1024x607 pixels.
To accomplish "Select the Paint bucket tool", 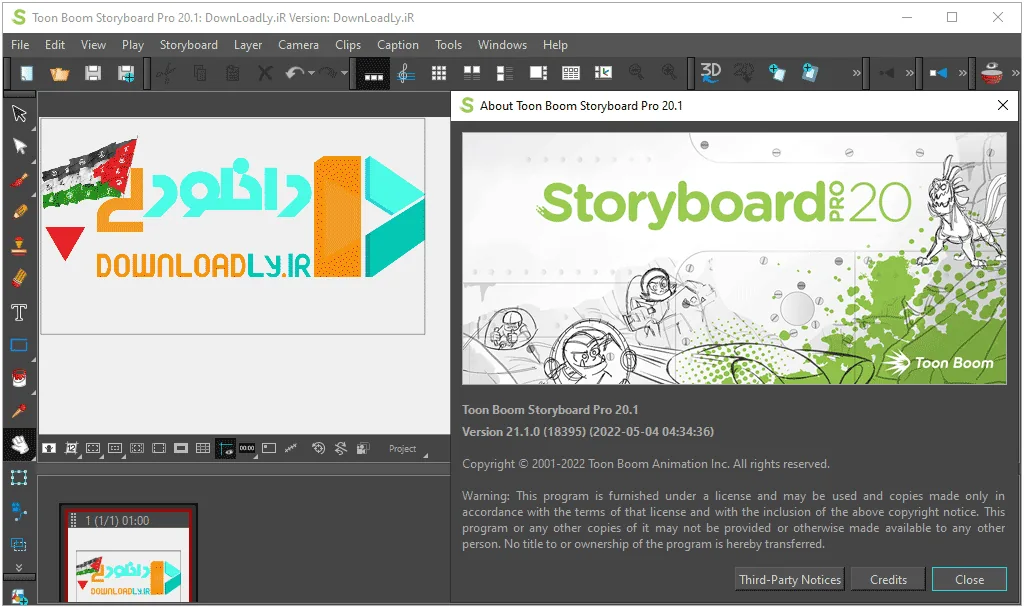I will point(20,378).
